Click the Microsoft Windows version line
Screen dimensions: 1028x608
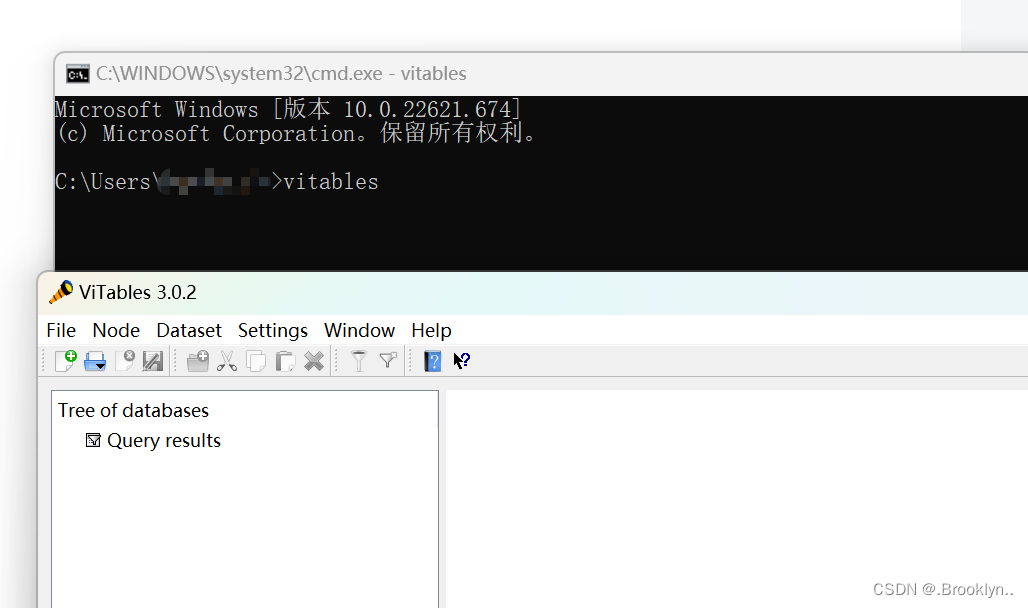click(x=288, y=109)
